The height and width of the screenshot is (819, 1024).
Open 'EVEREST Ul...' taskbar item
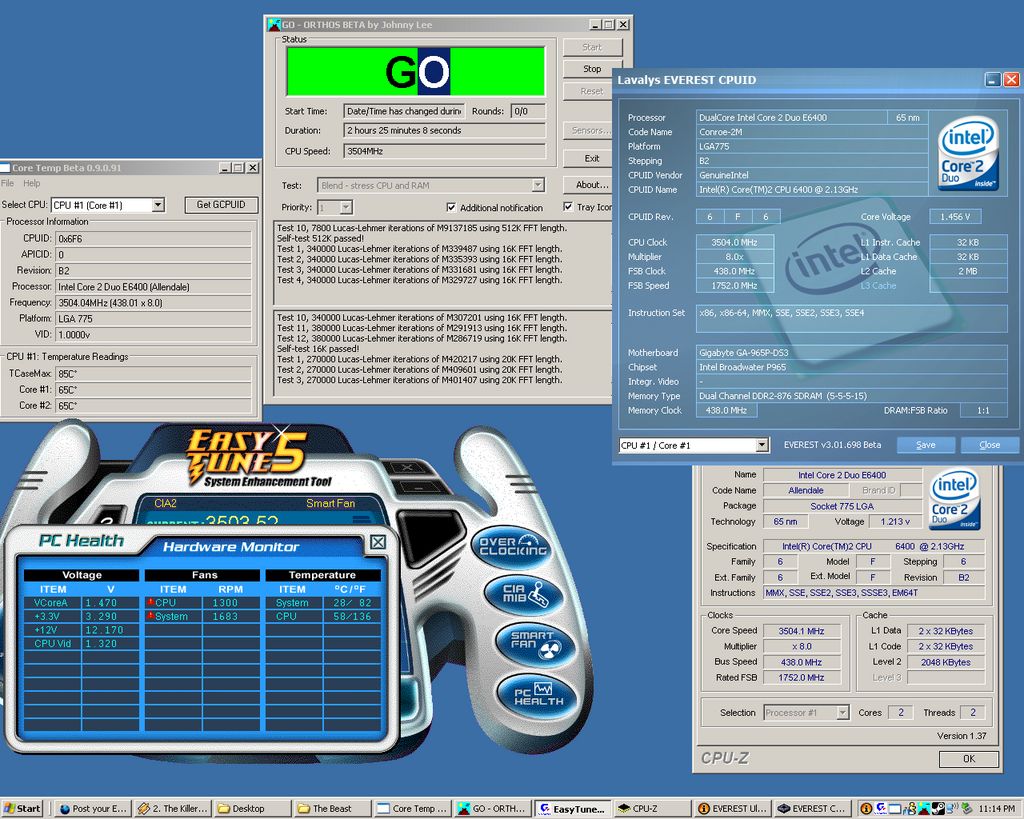[732, 809]
